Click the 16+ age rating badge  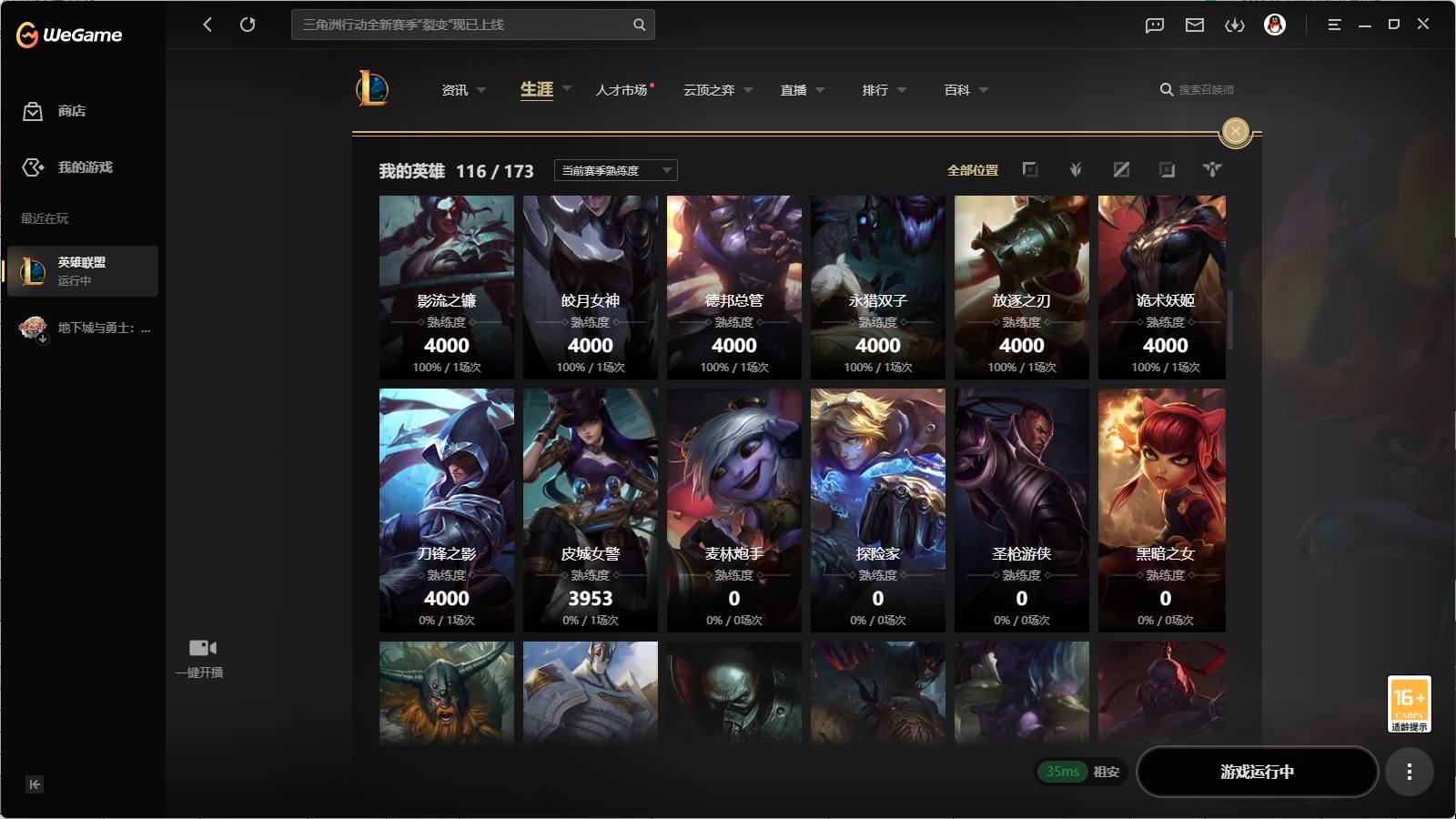[x=1409, y=704]
